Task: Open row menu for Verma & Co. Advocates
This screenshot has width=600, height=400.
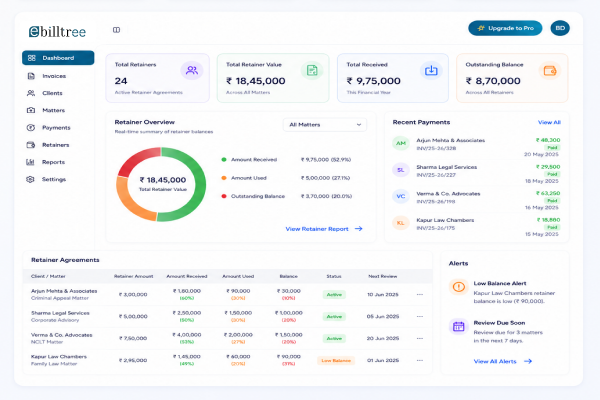Action: pyautogui.click(x=420, y=338)
